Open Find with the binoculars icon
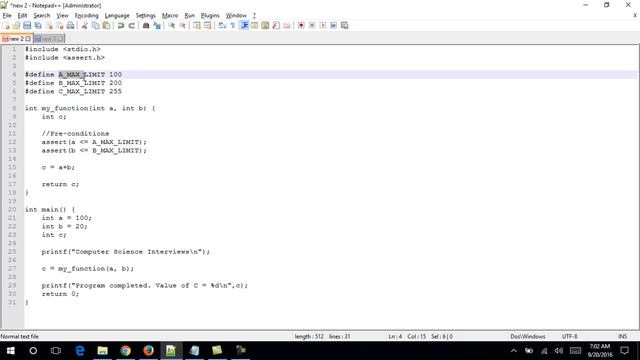Viewport: 640px width, 360px height. click(146, 25)
